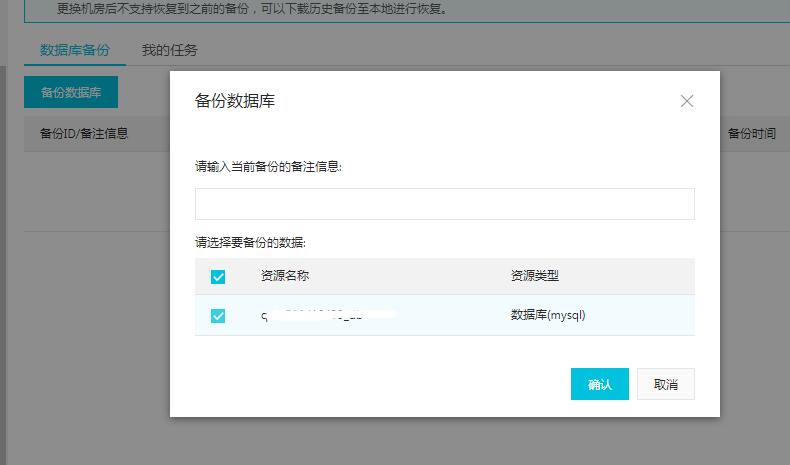This screenshot has width=790, height=465.
Task: Close the 备份数据库 dialog with X
Action: click(686, 101)
